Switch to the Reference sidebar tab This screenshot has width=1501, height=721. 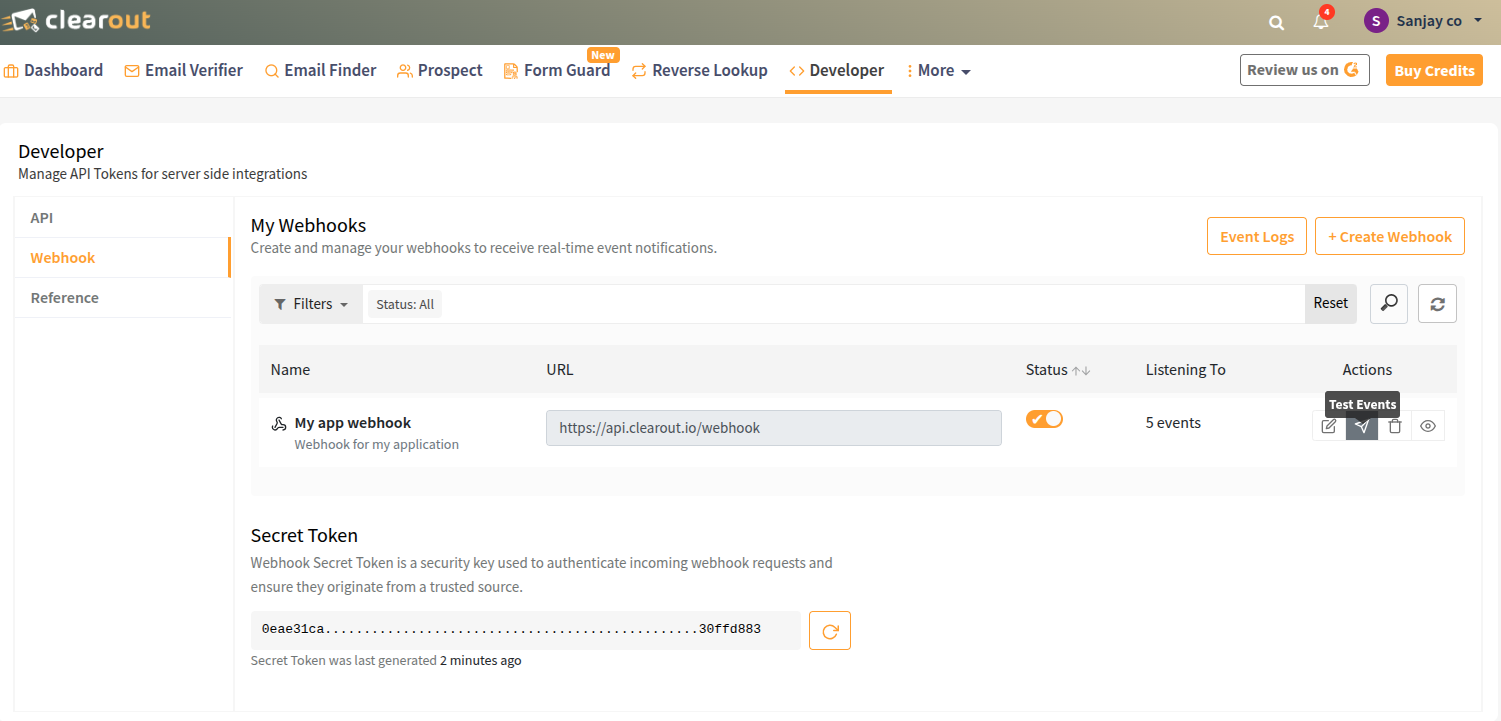(64, 297)
